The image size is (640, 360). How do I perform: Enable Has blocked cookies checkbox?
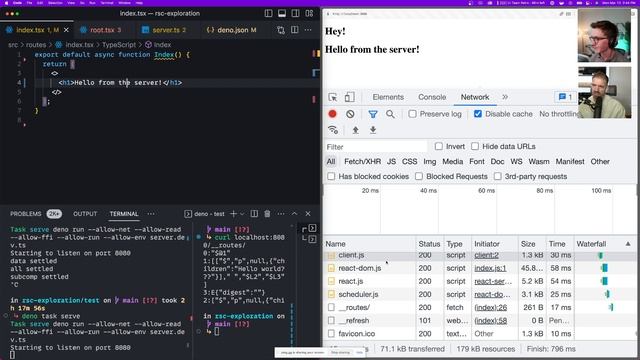(x=331, y=176)
